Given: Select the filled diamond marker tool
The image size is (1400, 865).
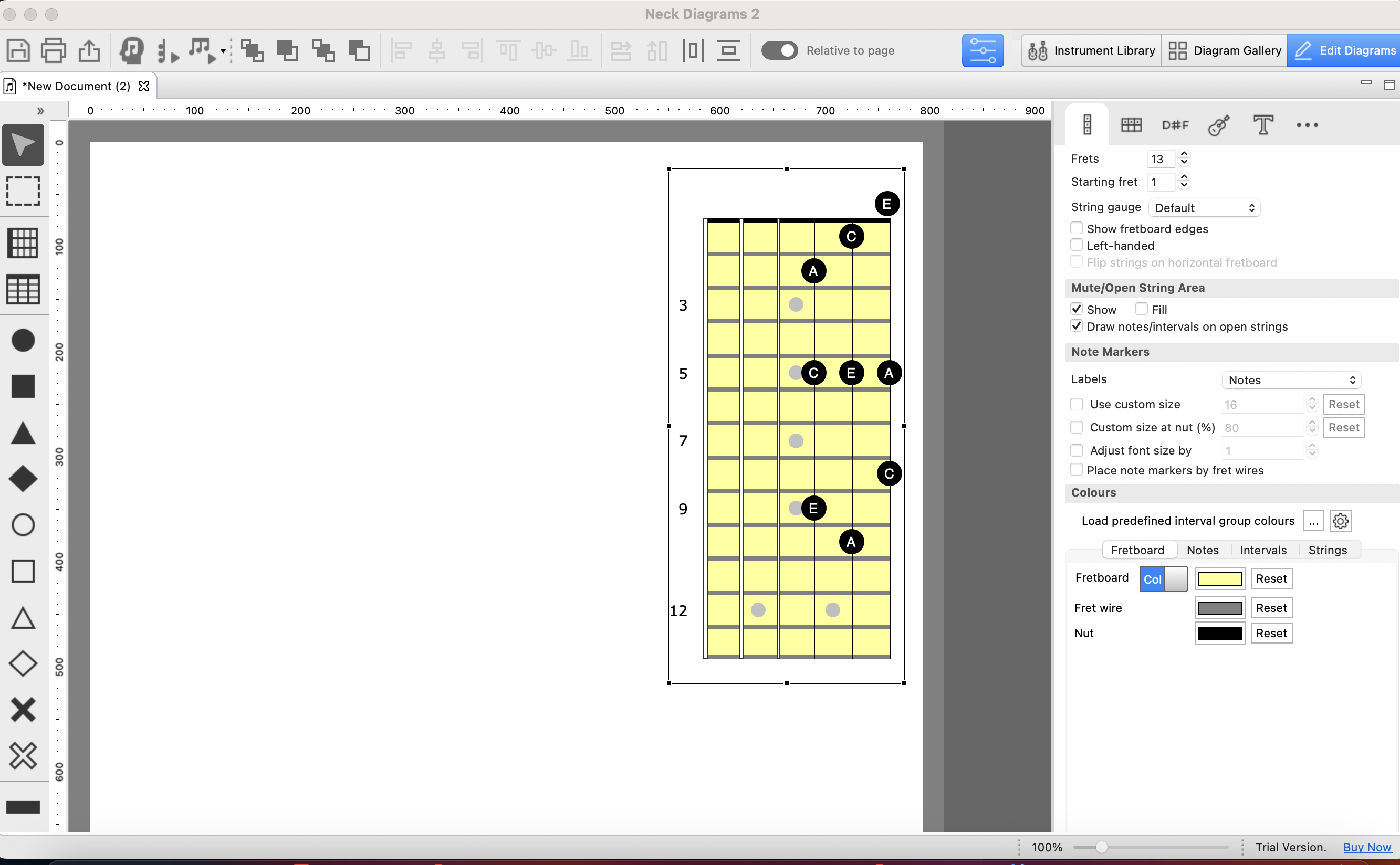Looking at the screenshot, I should pyautogui.click(x=23, y=479).
